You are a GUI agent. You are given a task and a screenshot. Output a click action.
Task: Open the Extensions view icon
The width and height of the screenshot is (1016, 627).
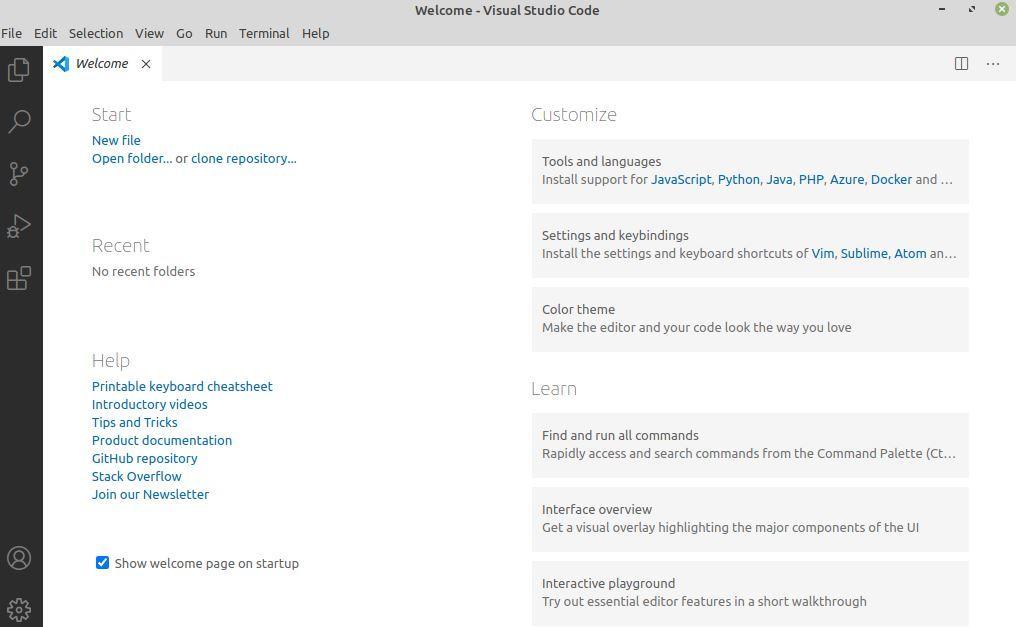pyautogui.click(x=19, y=278)
